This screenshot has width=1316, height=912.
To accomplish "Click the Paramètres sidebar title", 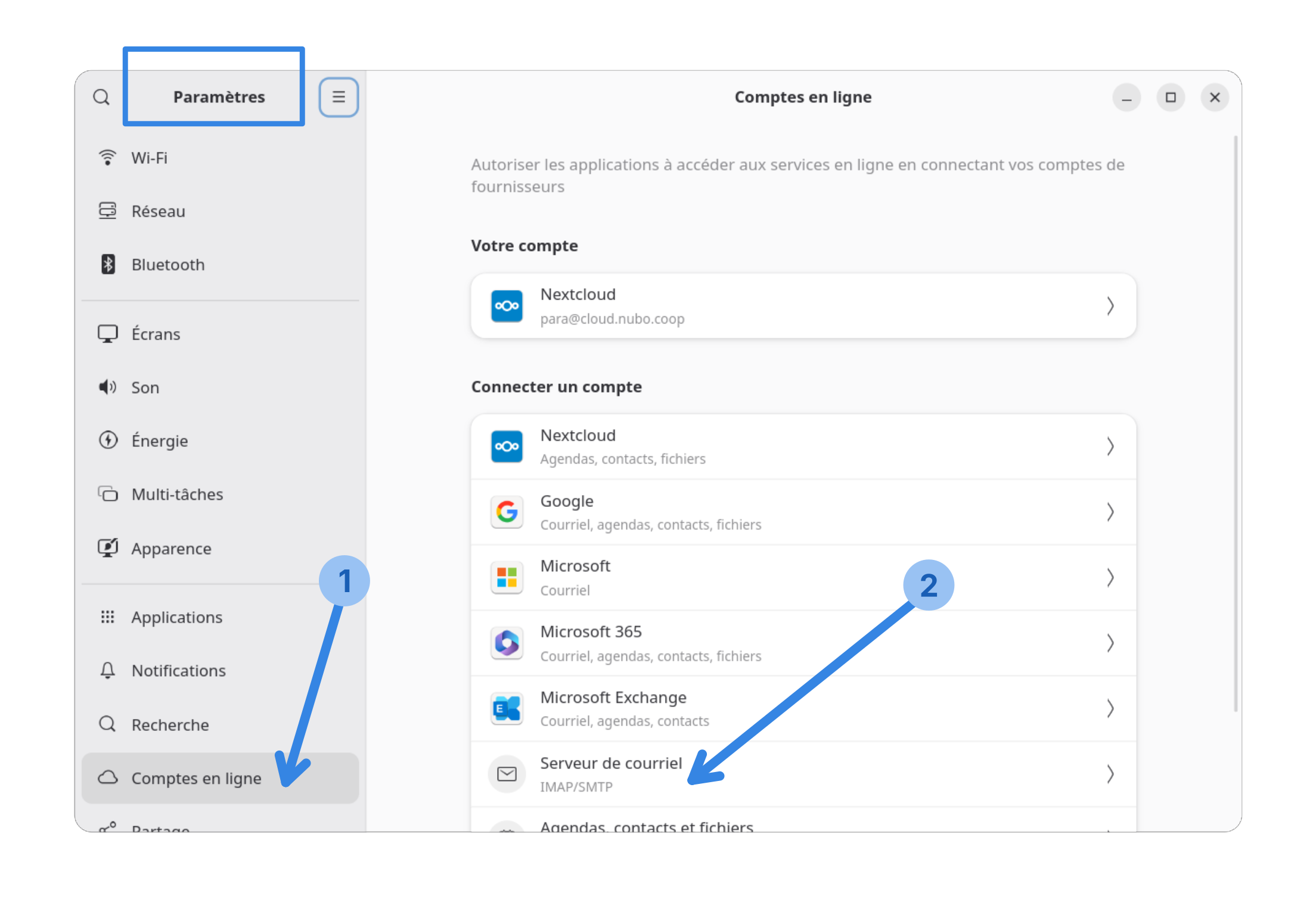I will click(219, 97).
